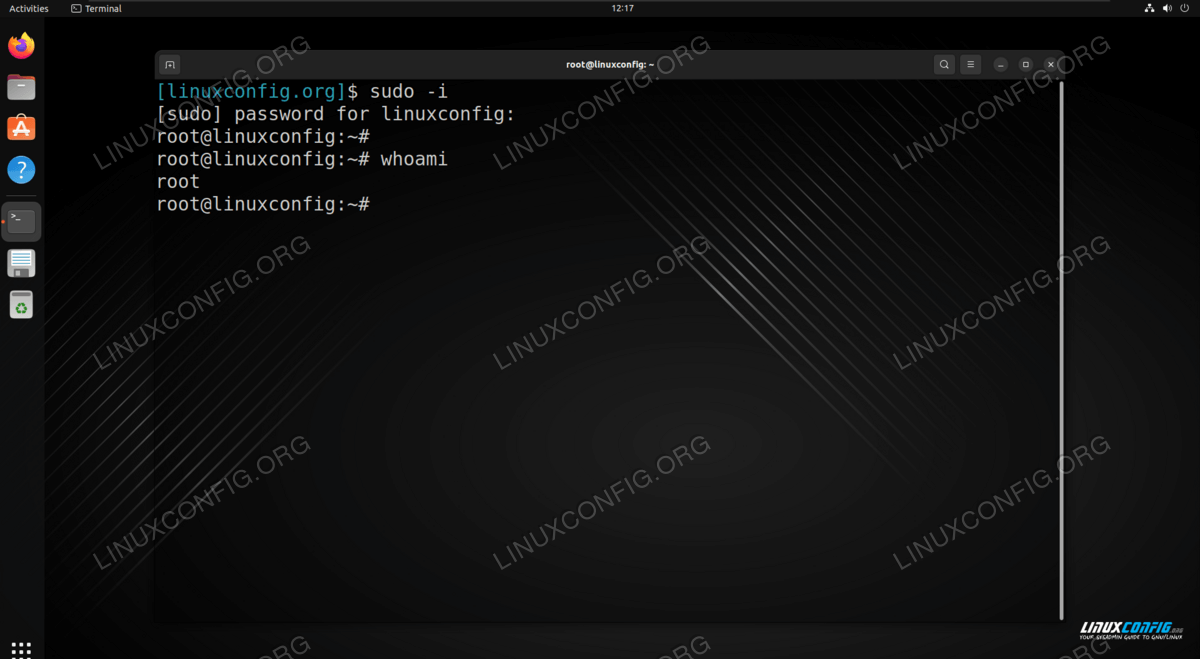This screenshot has width=1200, height=659.
Task: Open the Trash from the dock
Action: pyautogui.click(x=21, y=304)
